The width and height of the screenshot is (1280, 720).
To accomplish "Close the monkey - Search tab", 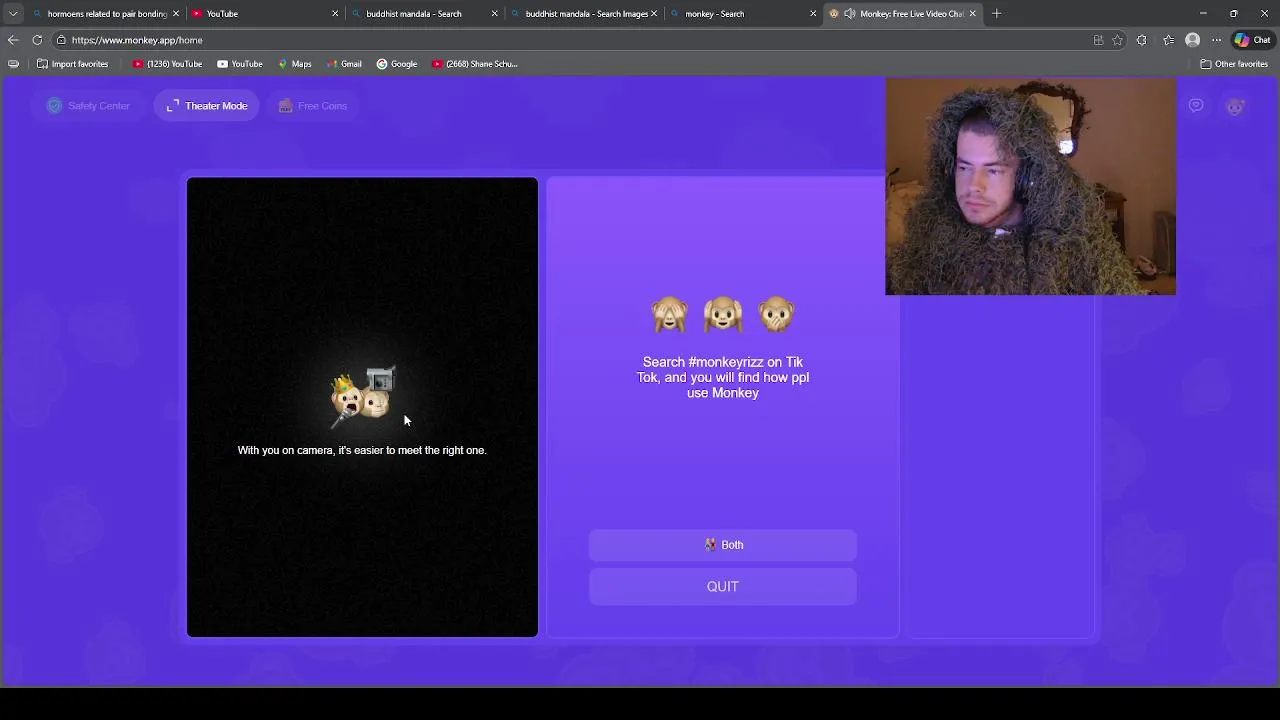I will 813,14.
